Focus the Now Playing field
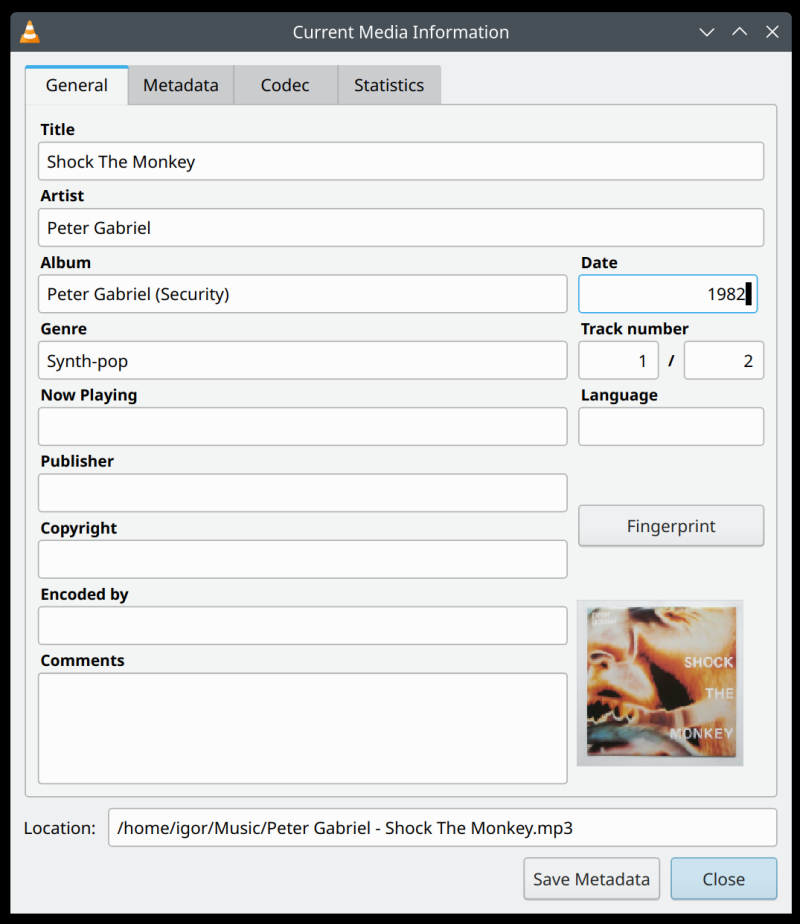 click(x=300, y=426)
